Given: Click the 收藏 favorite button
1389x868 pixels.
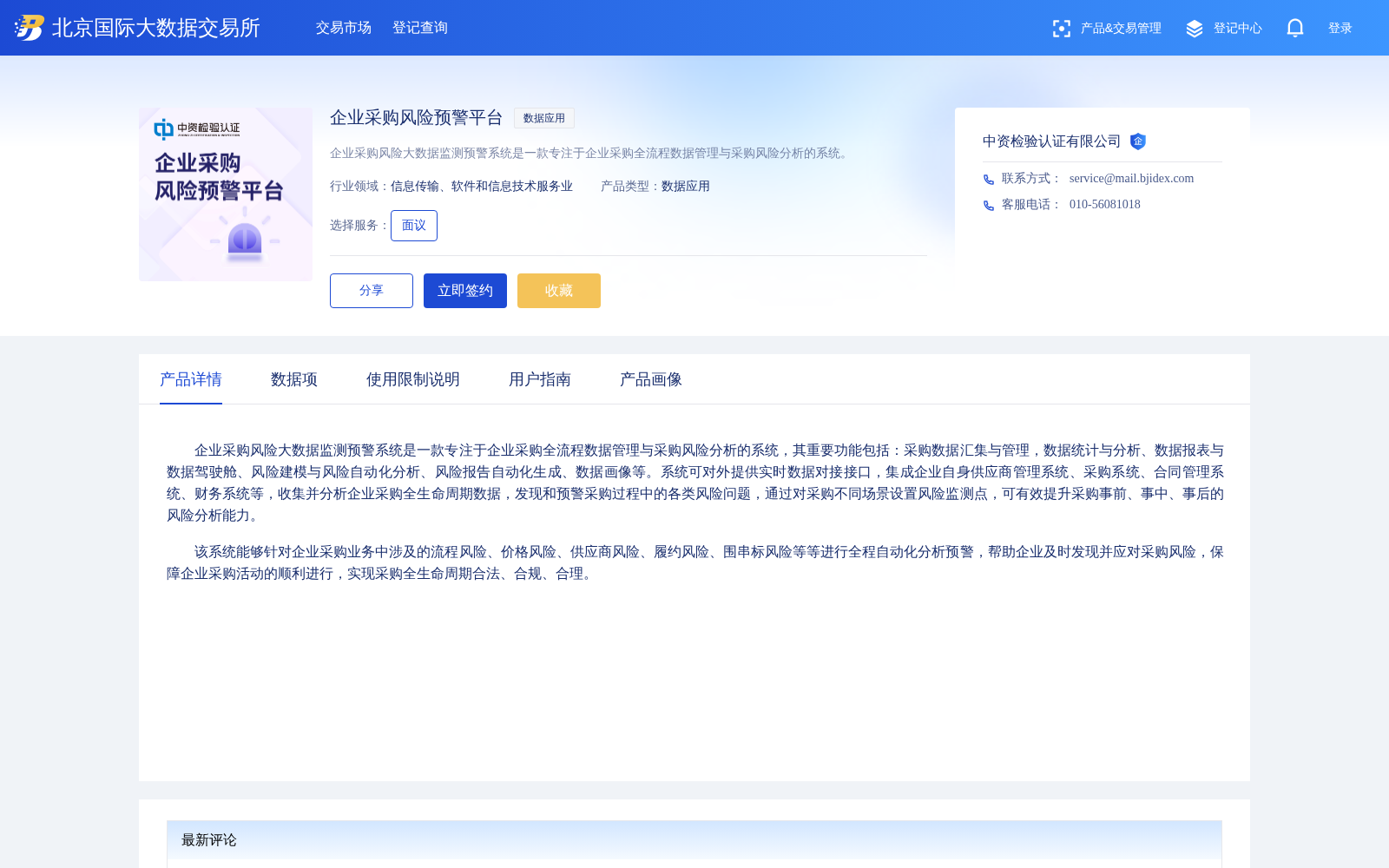Looking at the screenshot, I should click(559, 291).
